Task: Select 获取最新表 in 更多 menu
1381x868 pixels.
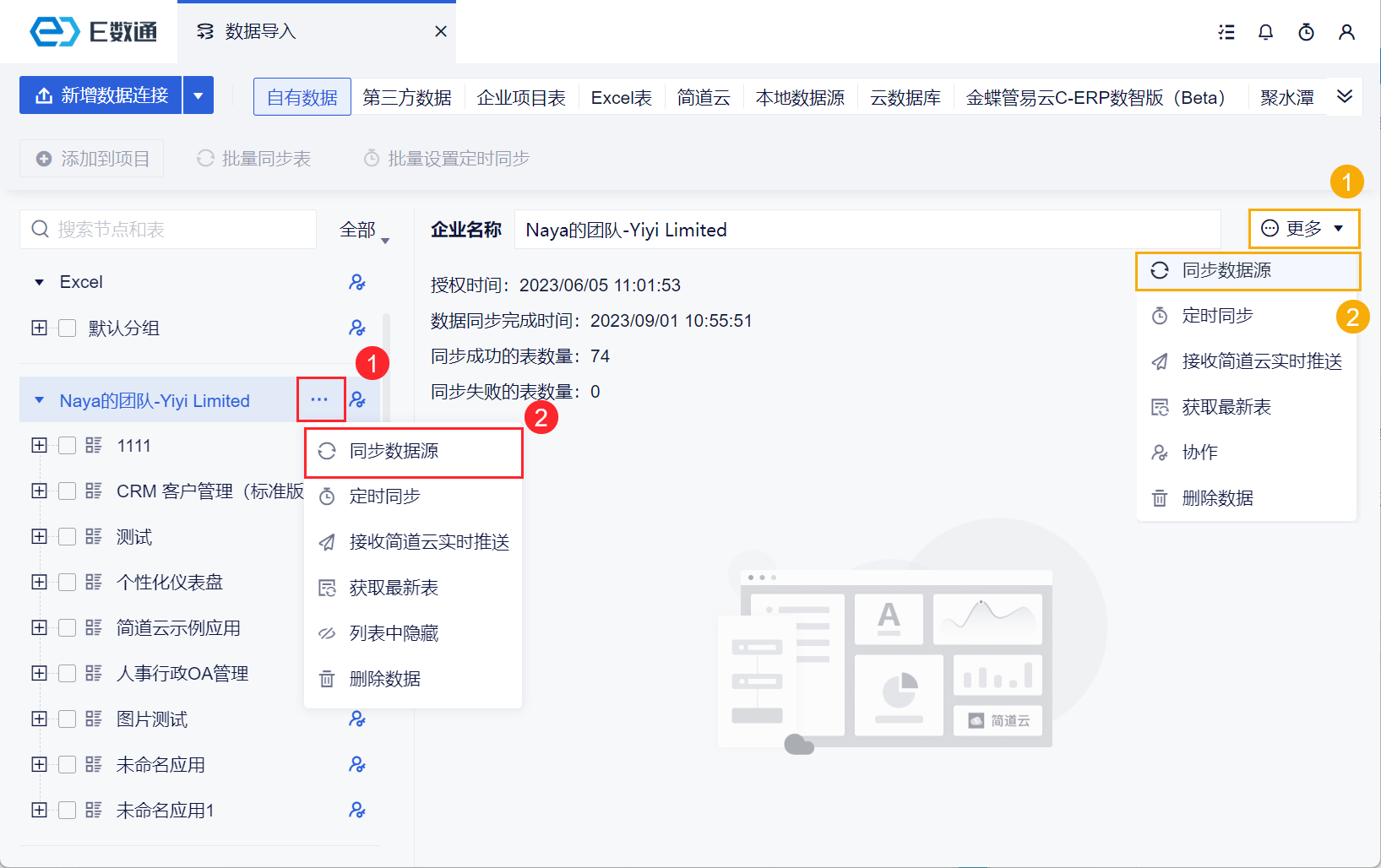Action: coord(1248,407)
